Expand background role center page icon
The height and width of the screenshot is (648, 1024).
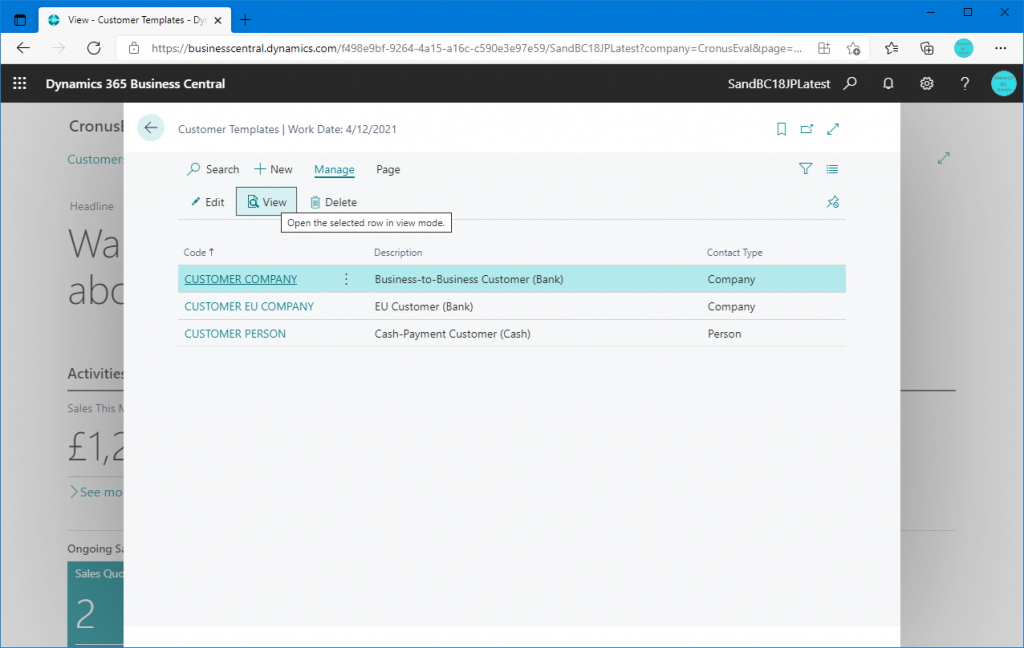point(943,158)
